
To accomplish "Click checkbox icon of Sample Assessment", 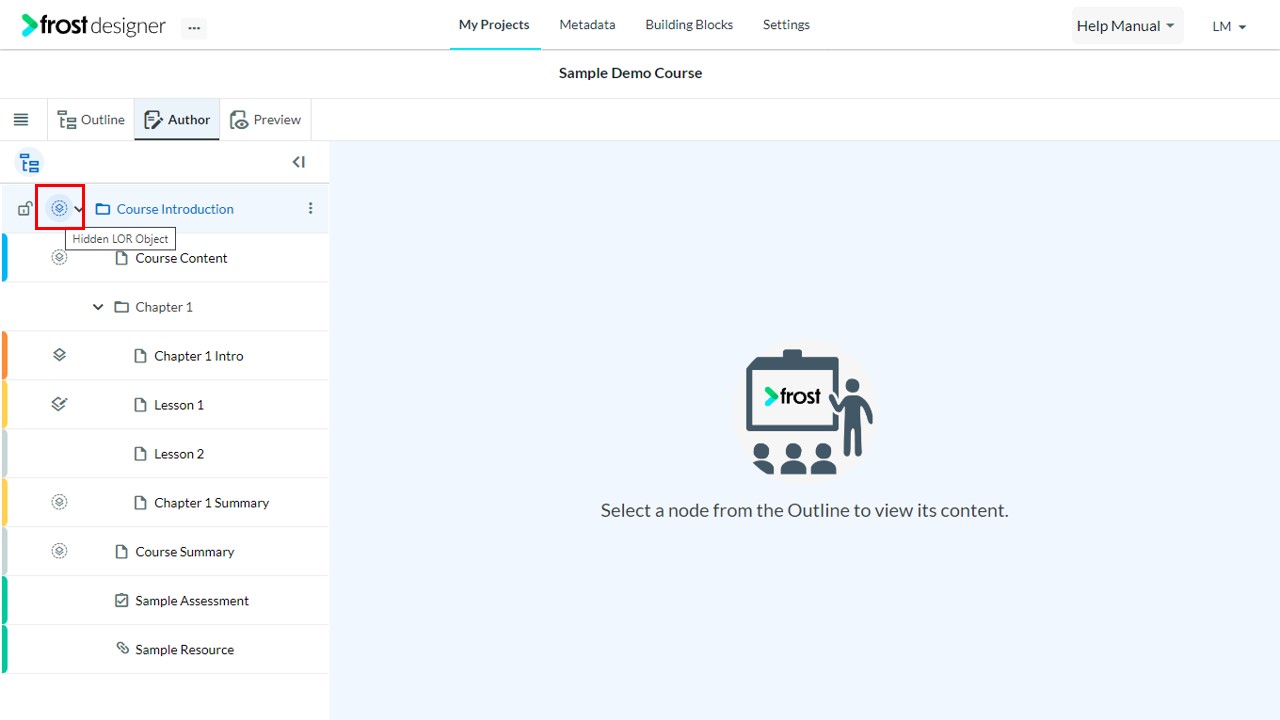I will 122,601.
